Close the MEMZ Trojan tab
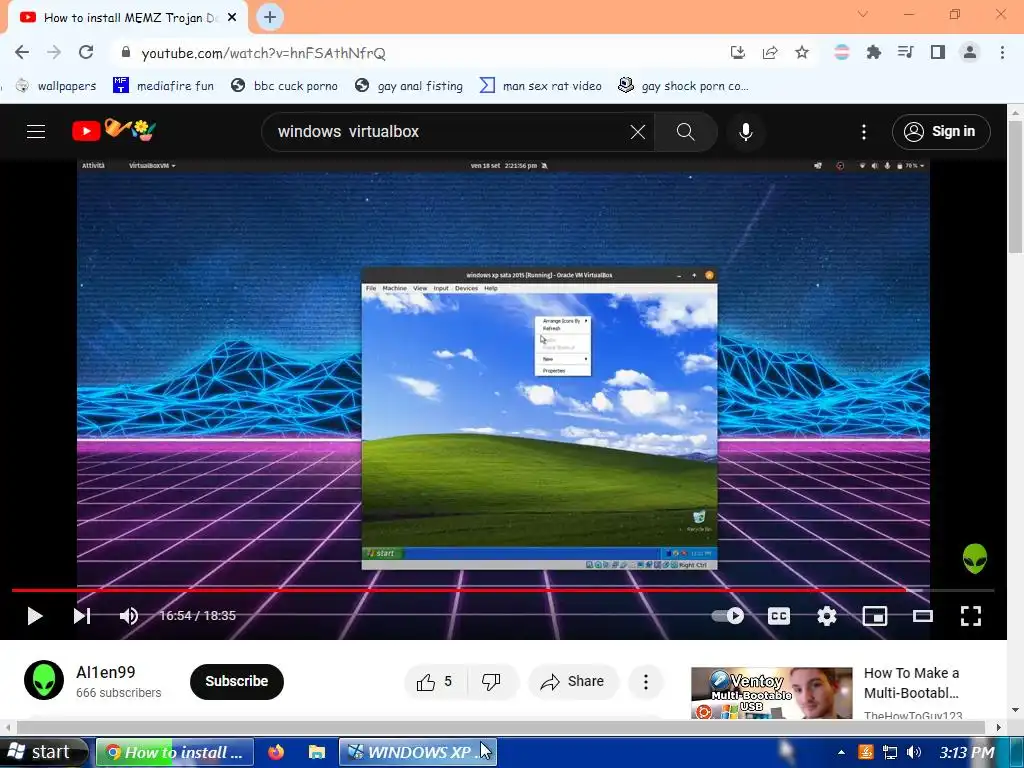Viewport: 1024px width, 768px height. [x=232, y=18]
